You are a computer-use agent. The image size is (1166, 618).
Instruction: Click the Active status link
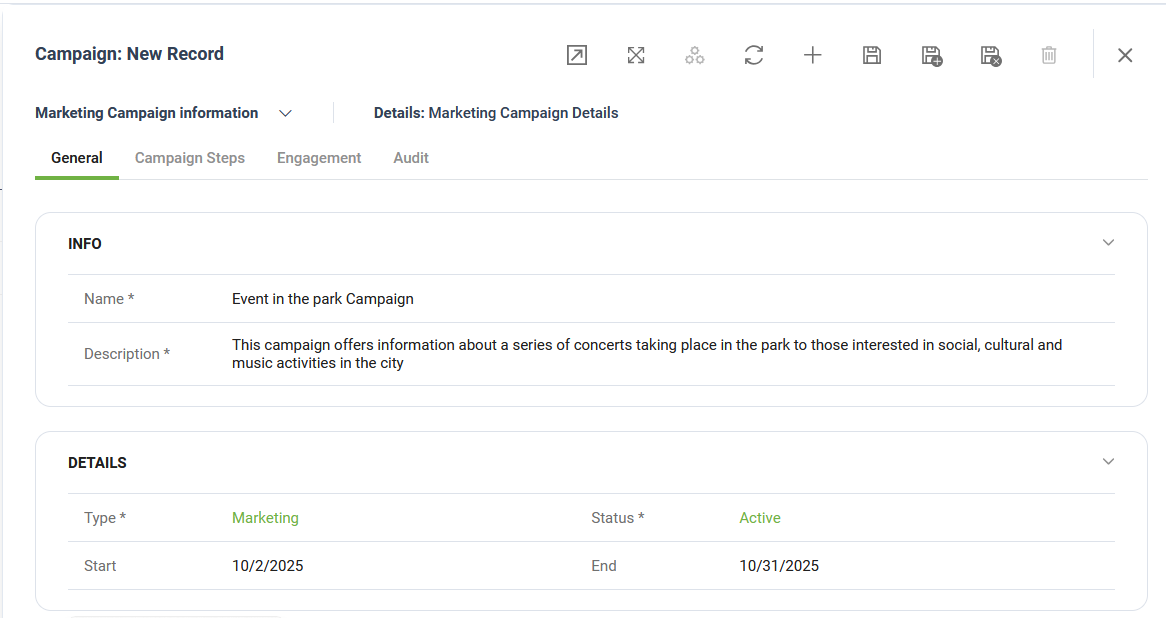click(760, 518)
